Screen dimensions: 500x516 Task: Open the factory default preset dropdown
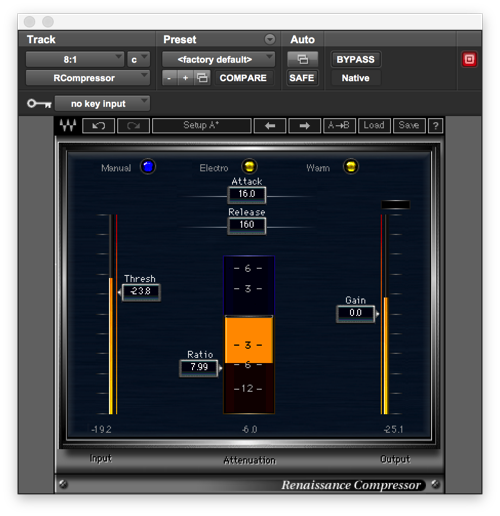click(218, 60)
